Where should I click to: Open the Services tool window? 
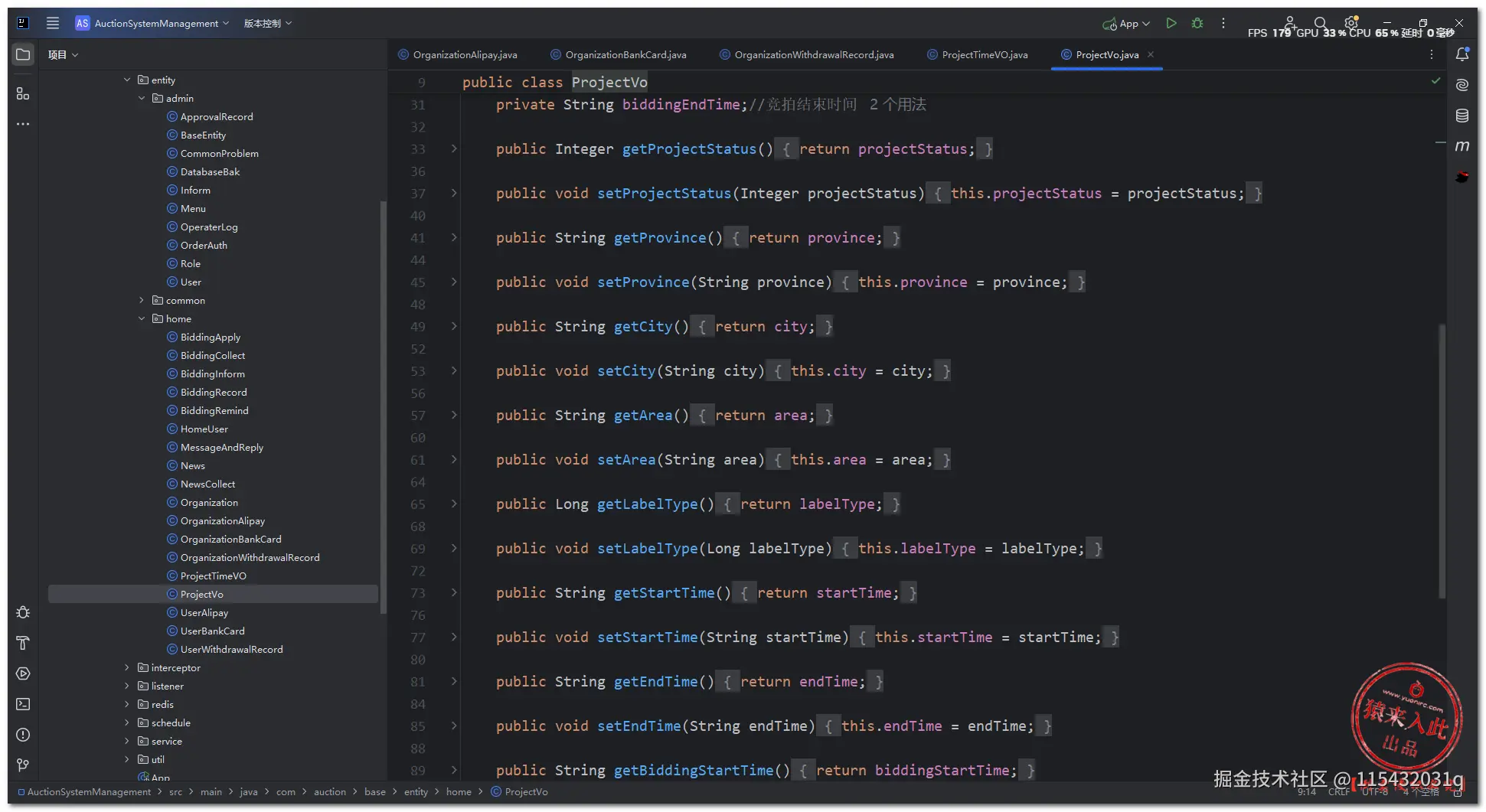click(x=23, y=673)
